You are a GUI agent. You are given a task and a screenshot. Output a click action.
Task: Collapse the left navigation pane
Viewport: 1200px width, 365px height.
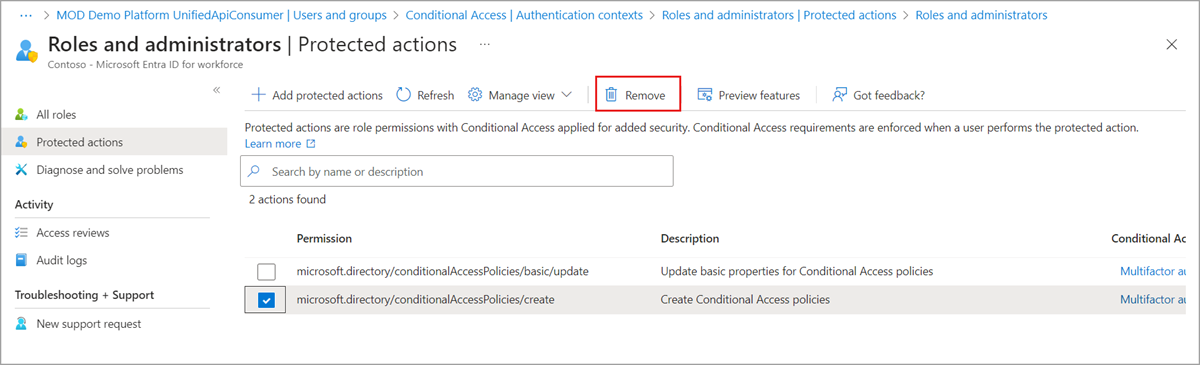coord(217,90)
